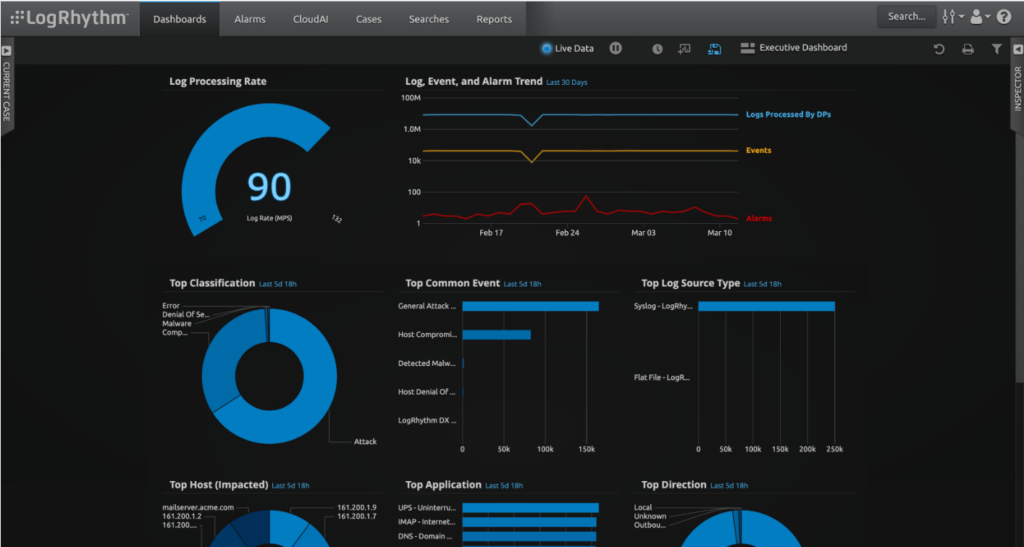The height and width of the screenshot is (547, 1024).
Task: Toggle the Live Data indicator
Action: [x=568, y=48]
